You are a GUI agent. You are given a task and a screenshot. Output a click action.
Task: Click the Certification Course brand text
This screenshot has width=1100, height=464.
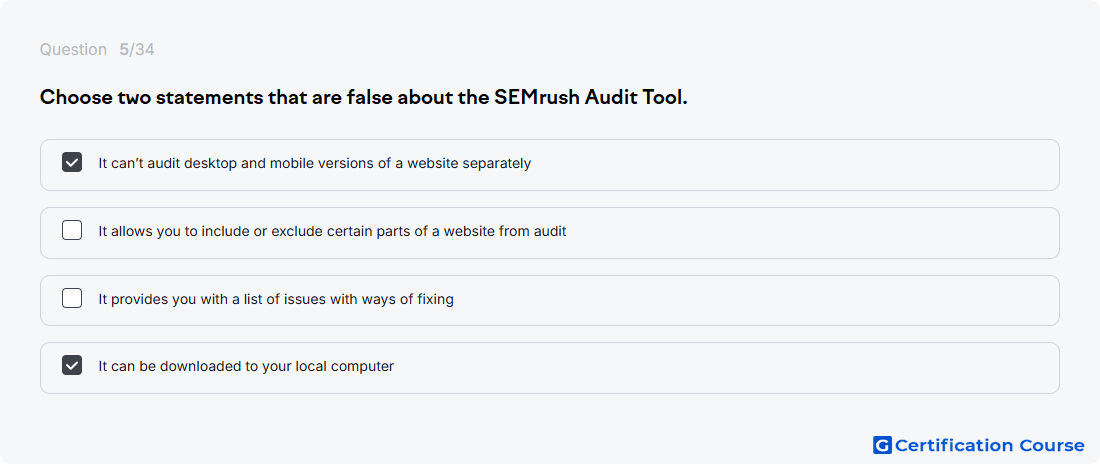[989, 445]
